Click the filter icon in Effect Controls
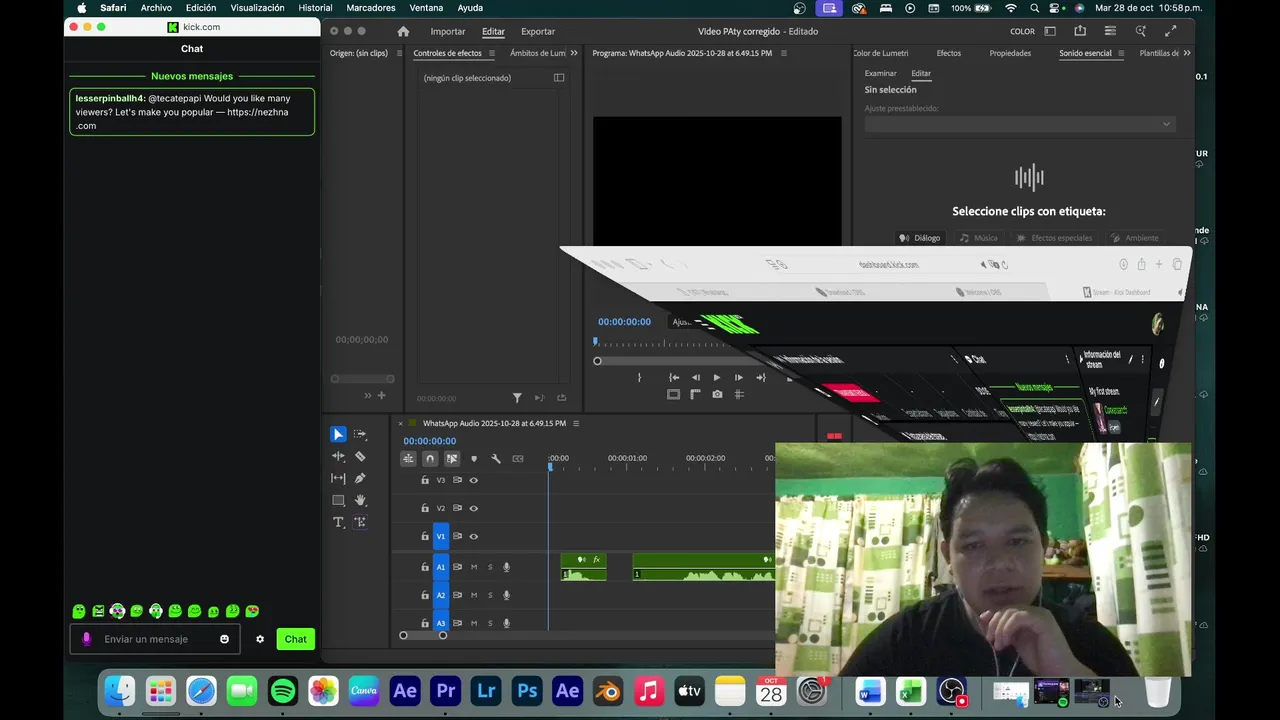This screenshot has width=1280, height=720. click(x=517, y=398)
